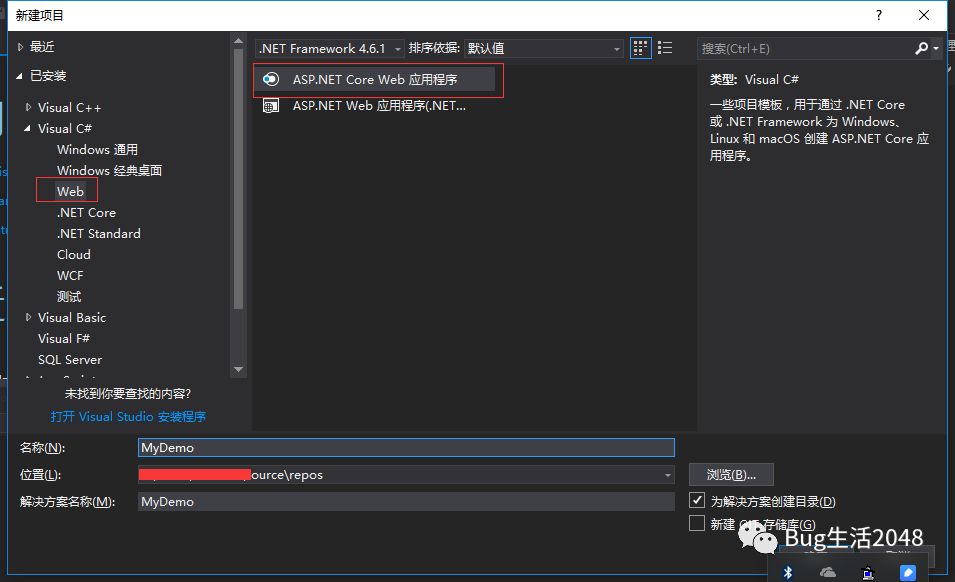Screen dimensions: 955x582
Task: Select 'ASP.NET Web 应用程序(.NET...' template text
Action: pos(379,106)
